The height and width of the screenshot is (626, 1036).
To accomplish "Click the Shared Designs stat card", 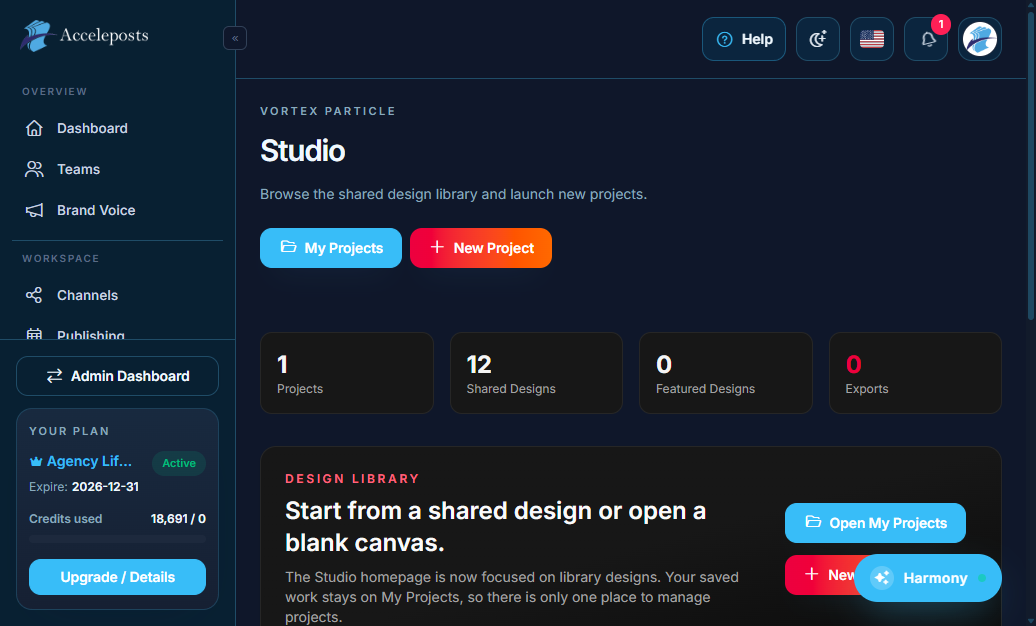I will [x=536, y=373].
